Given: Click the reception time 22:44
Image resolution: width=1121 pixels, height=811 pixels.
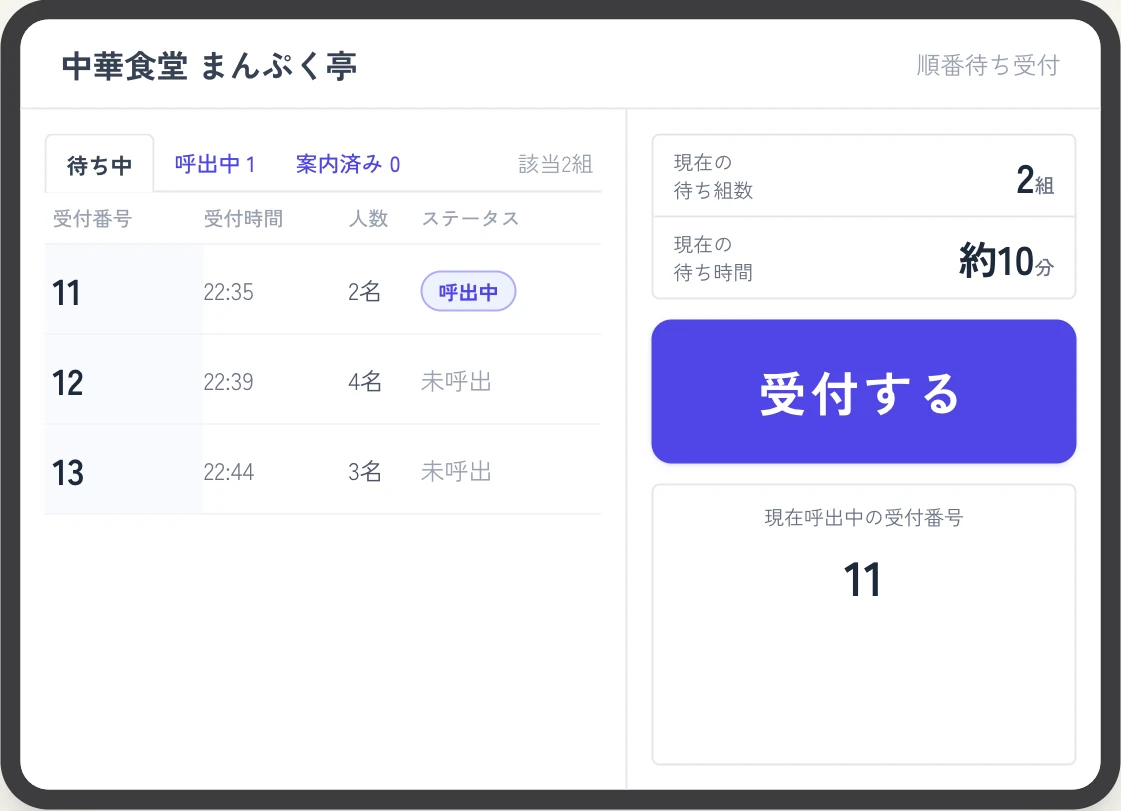Looking at the screenshot, I should pos(228,472).
